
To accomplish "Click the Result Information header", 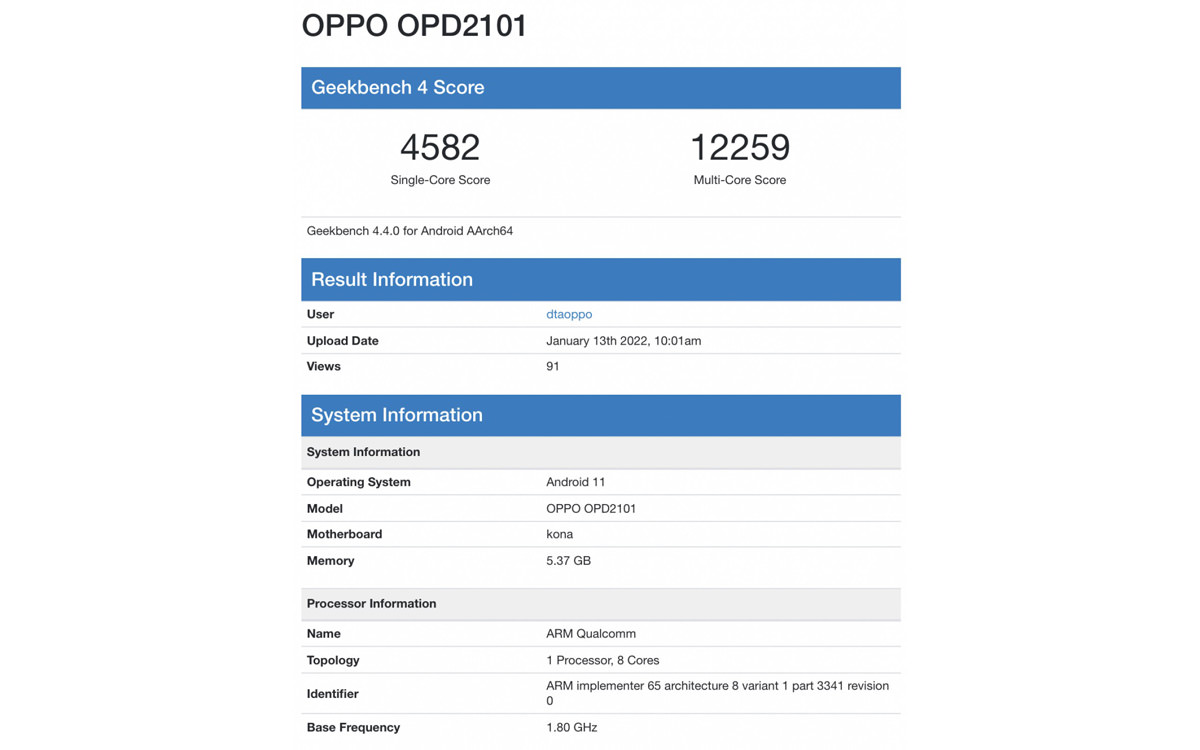I will (x=601, y=280).
